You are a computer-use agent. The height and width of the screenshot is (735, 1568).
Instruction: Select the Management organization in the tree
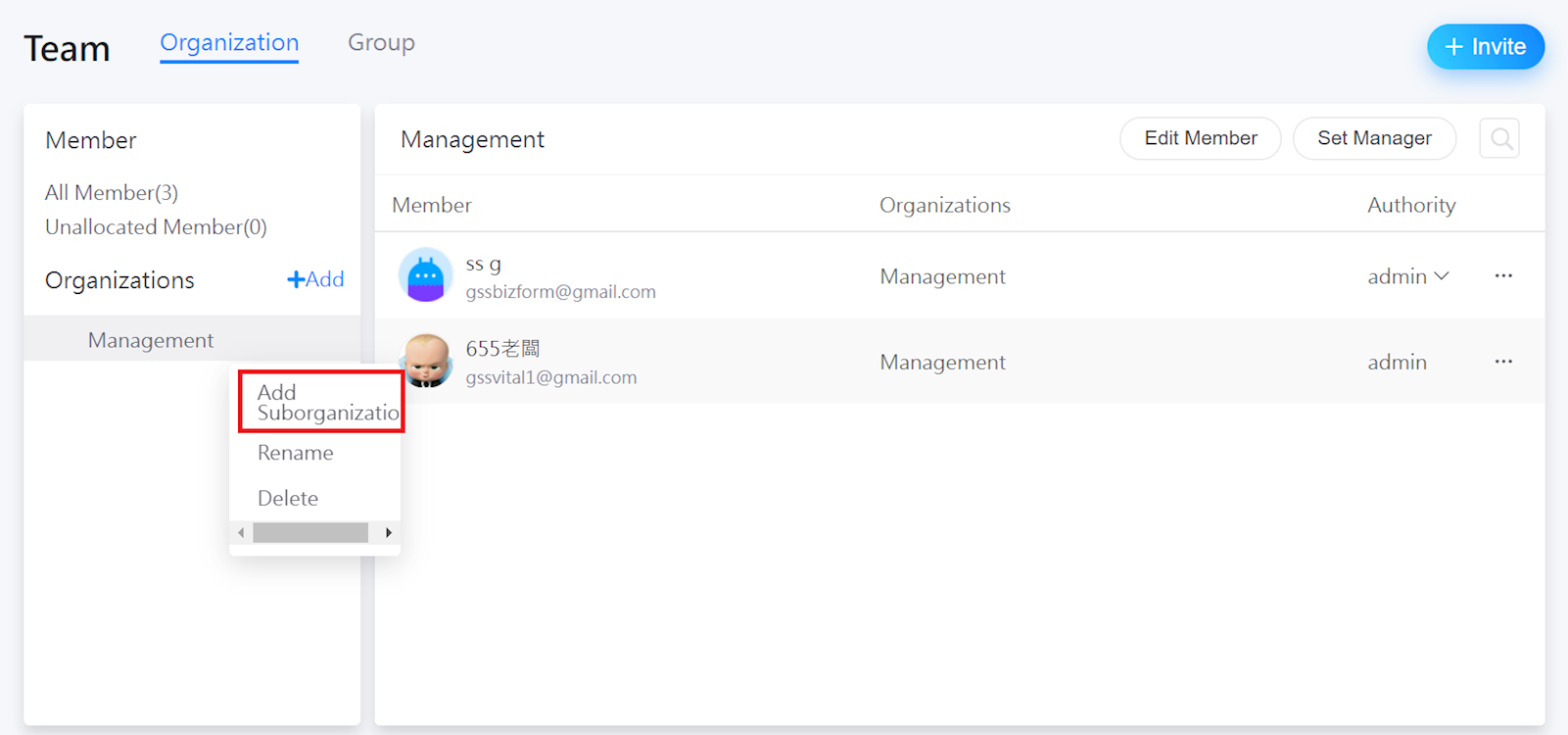pos(151,340)
